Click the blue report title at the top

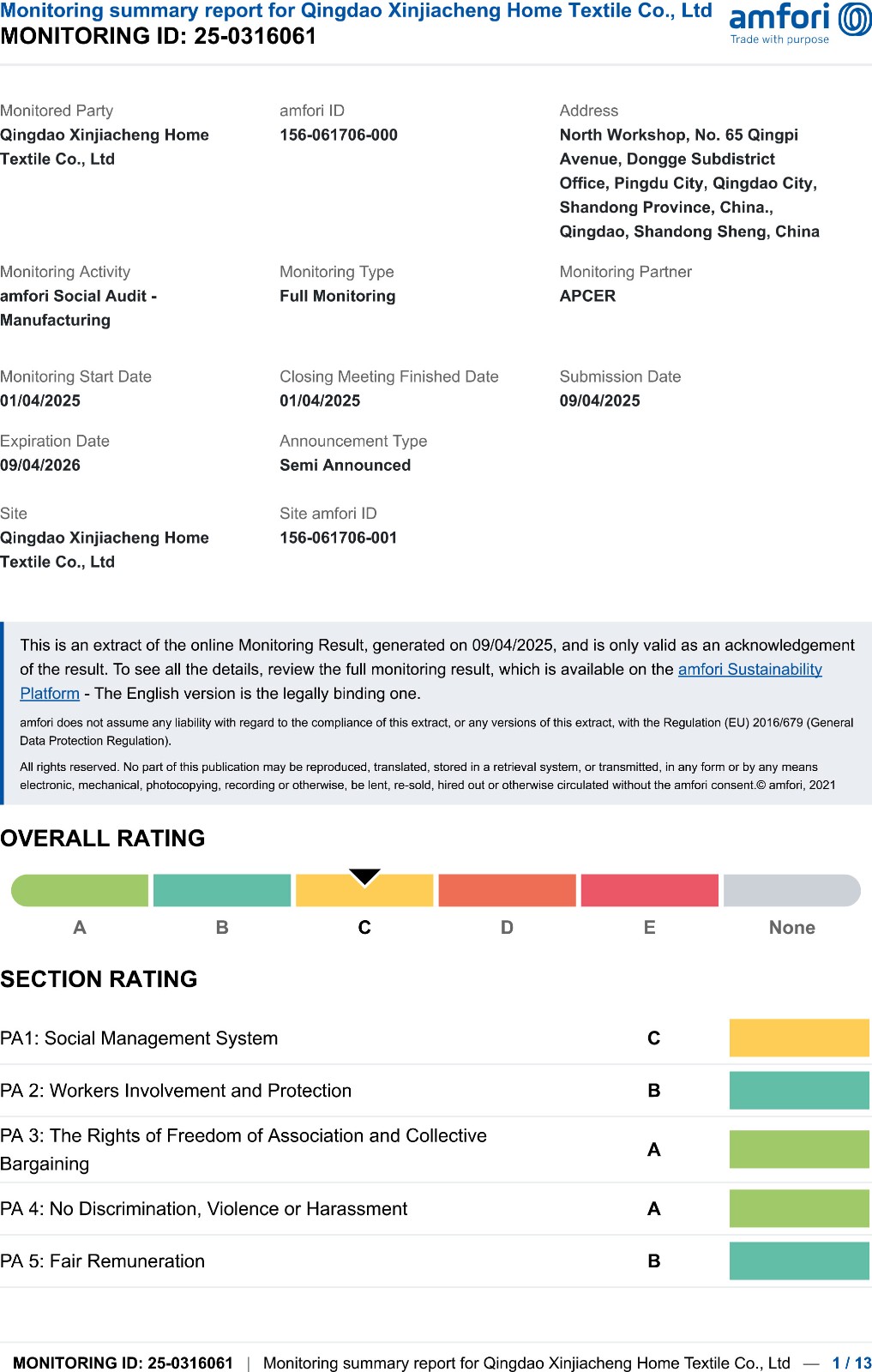pyautogui.click(x=356, y=11)
